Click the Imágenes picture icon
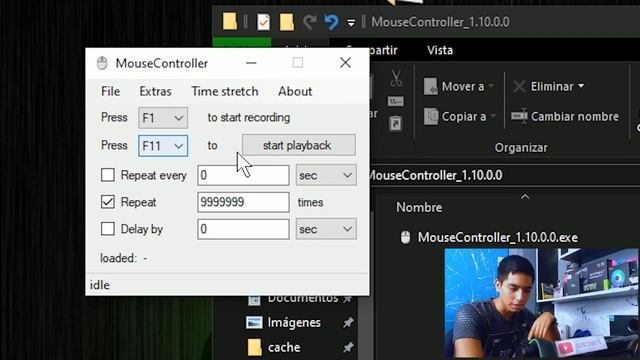This screenshot has width=640, height=360. pos(254,322)
